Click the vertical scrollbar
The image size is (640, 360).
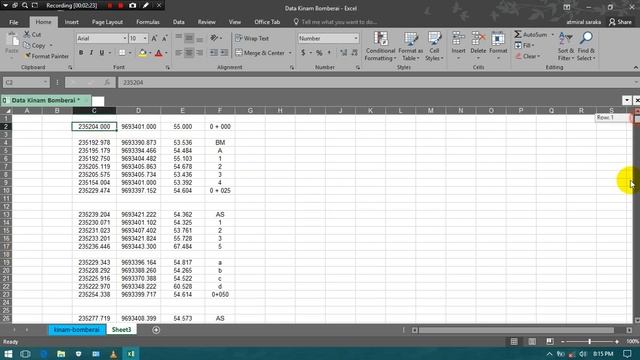[x=637, y=215]
